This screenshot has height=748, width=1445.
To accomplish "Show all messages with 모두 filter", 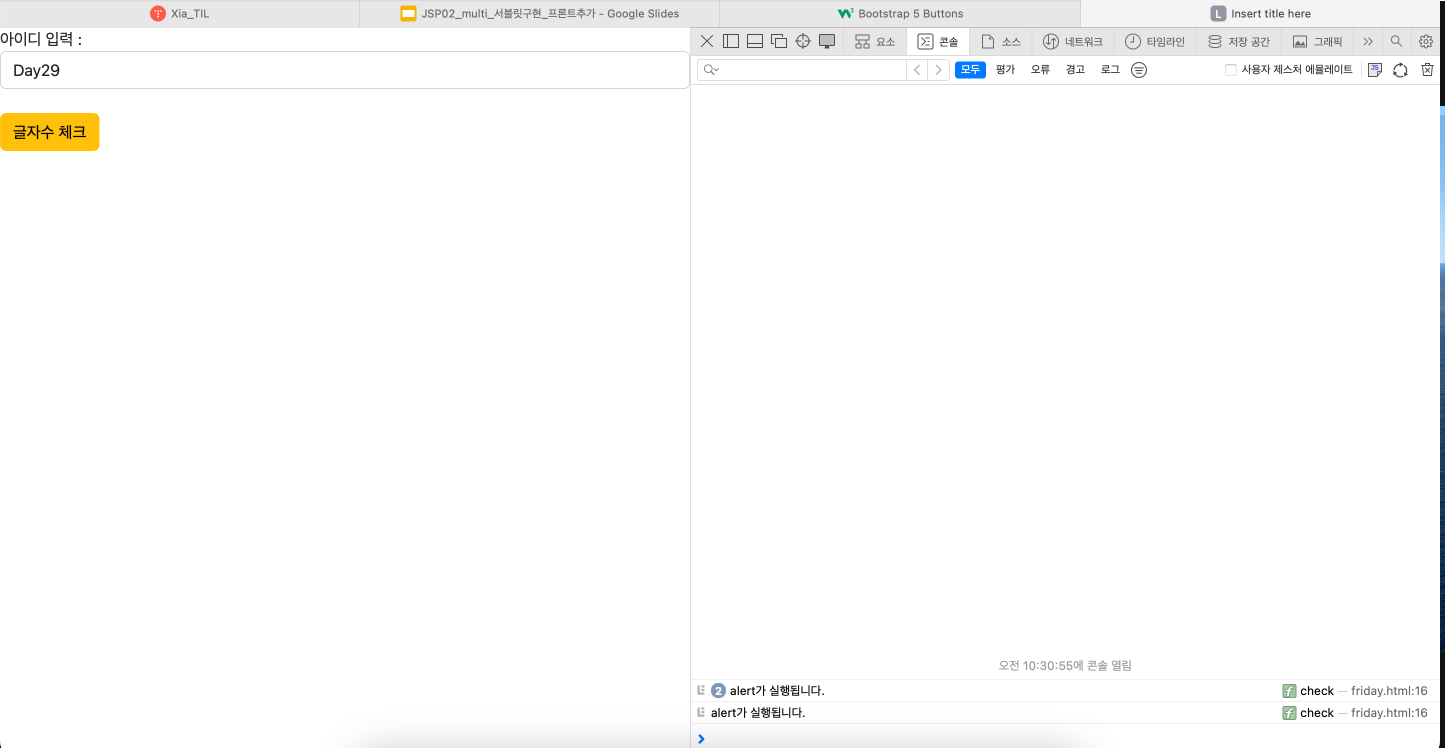I will [970, 70].
